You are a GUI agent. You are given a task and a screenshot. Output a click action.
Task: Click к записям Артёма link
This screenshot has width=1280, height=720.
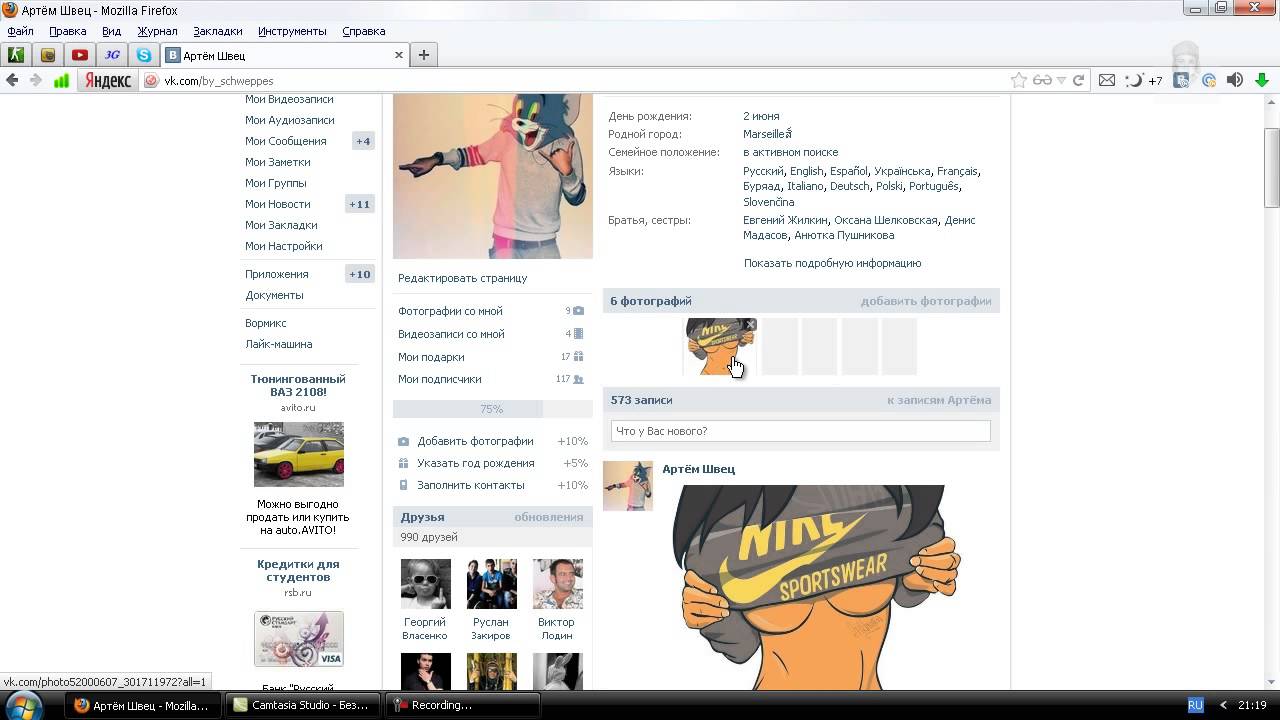click(x=939, y=400)
